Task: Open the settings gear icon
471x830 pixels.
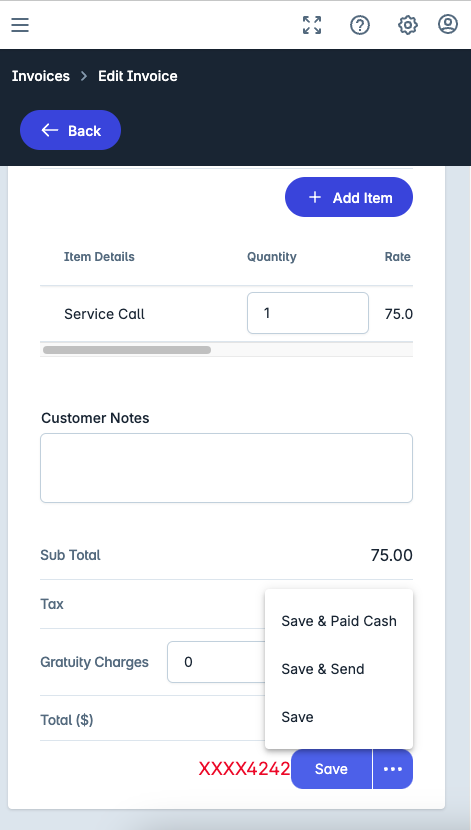Action: click(x=407, y=25)
